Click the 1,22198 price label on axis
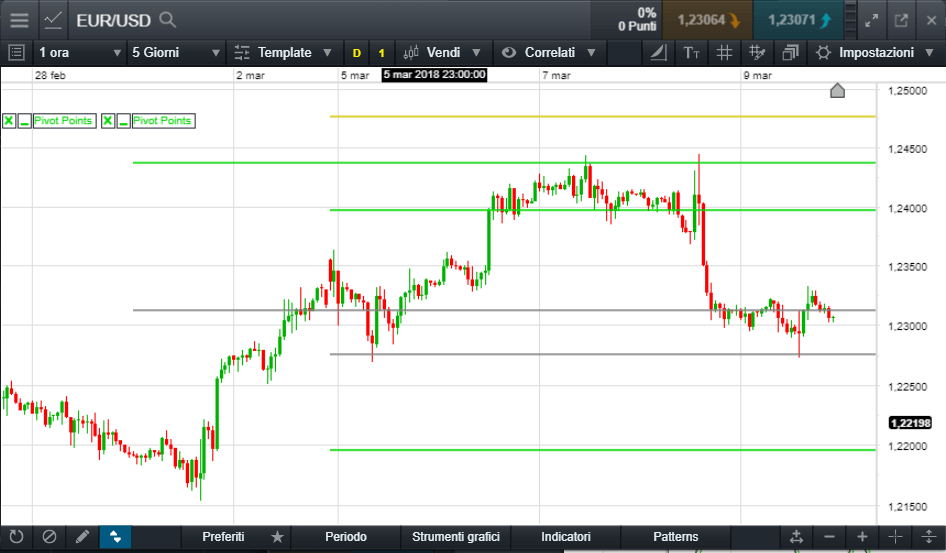The image size is (946, 553). pyautogui.click(x=910, y=423)
